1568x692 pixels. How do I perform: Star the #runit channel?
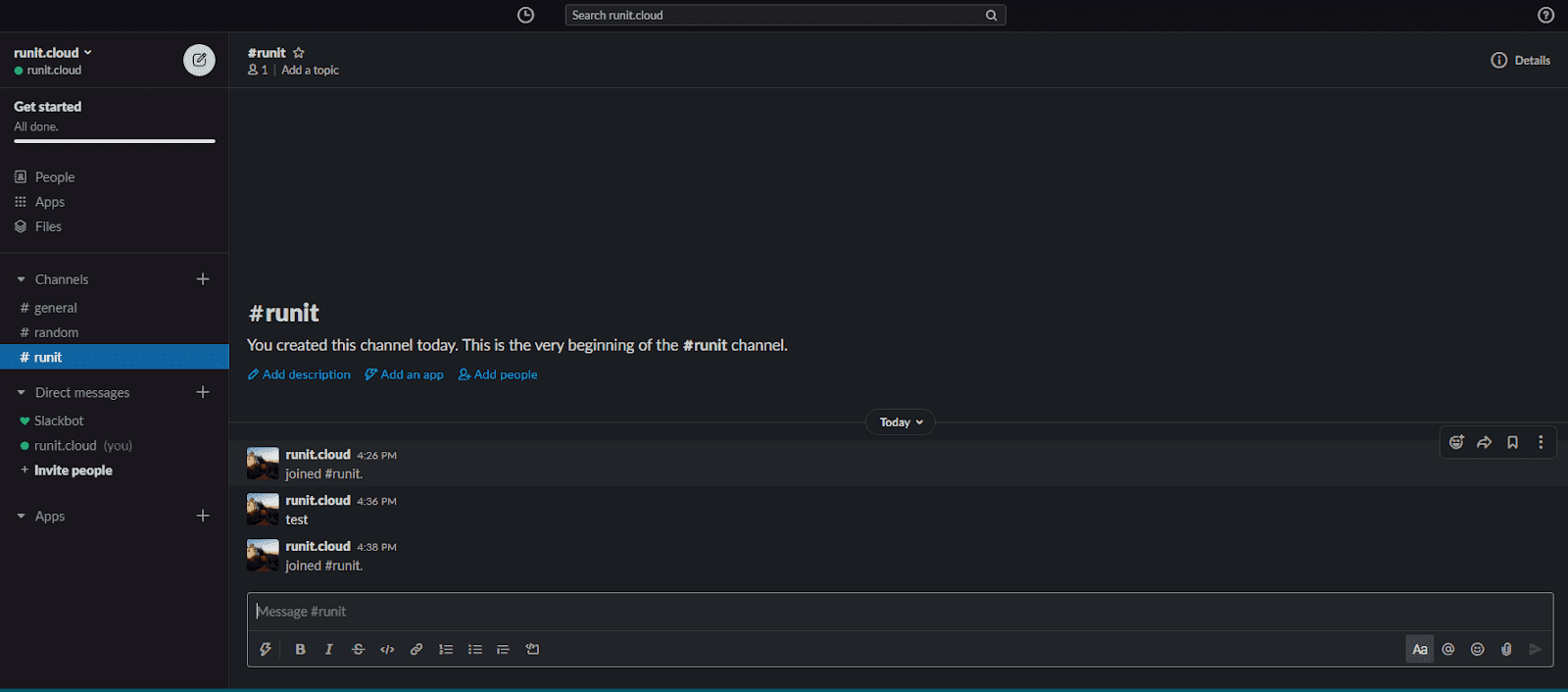[x=299, y=53]
